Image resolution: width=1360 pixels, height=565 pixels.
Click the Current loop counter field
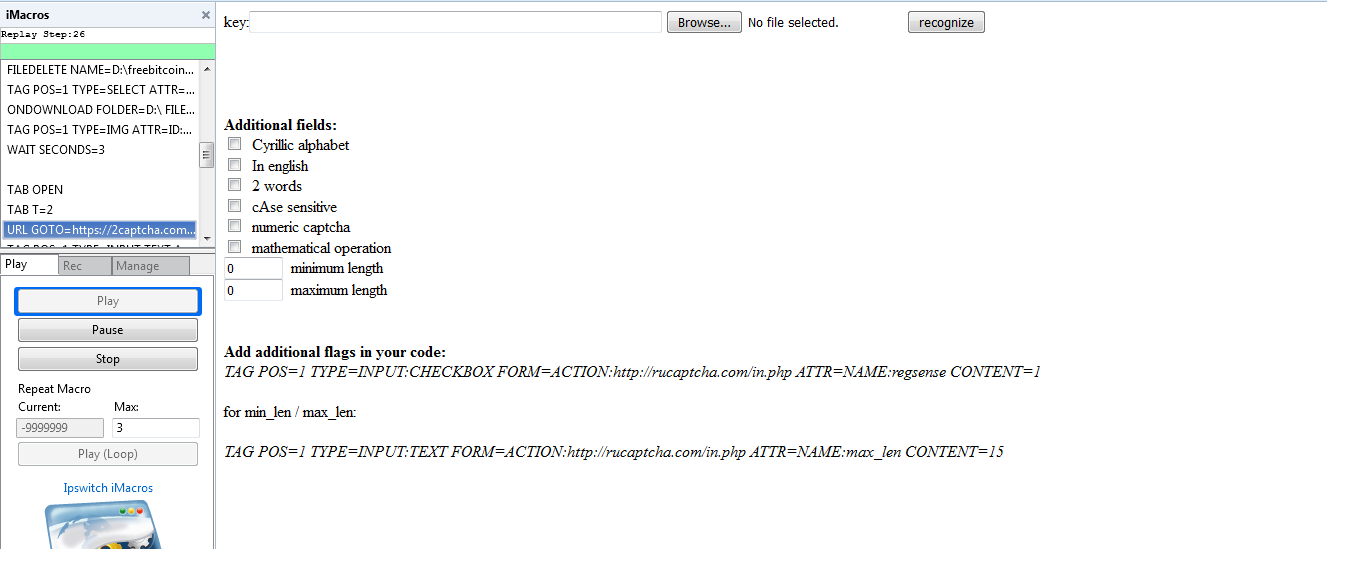tap(60, 428)
